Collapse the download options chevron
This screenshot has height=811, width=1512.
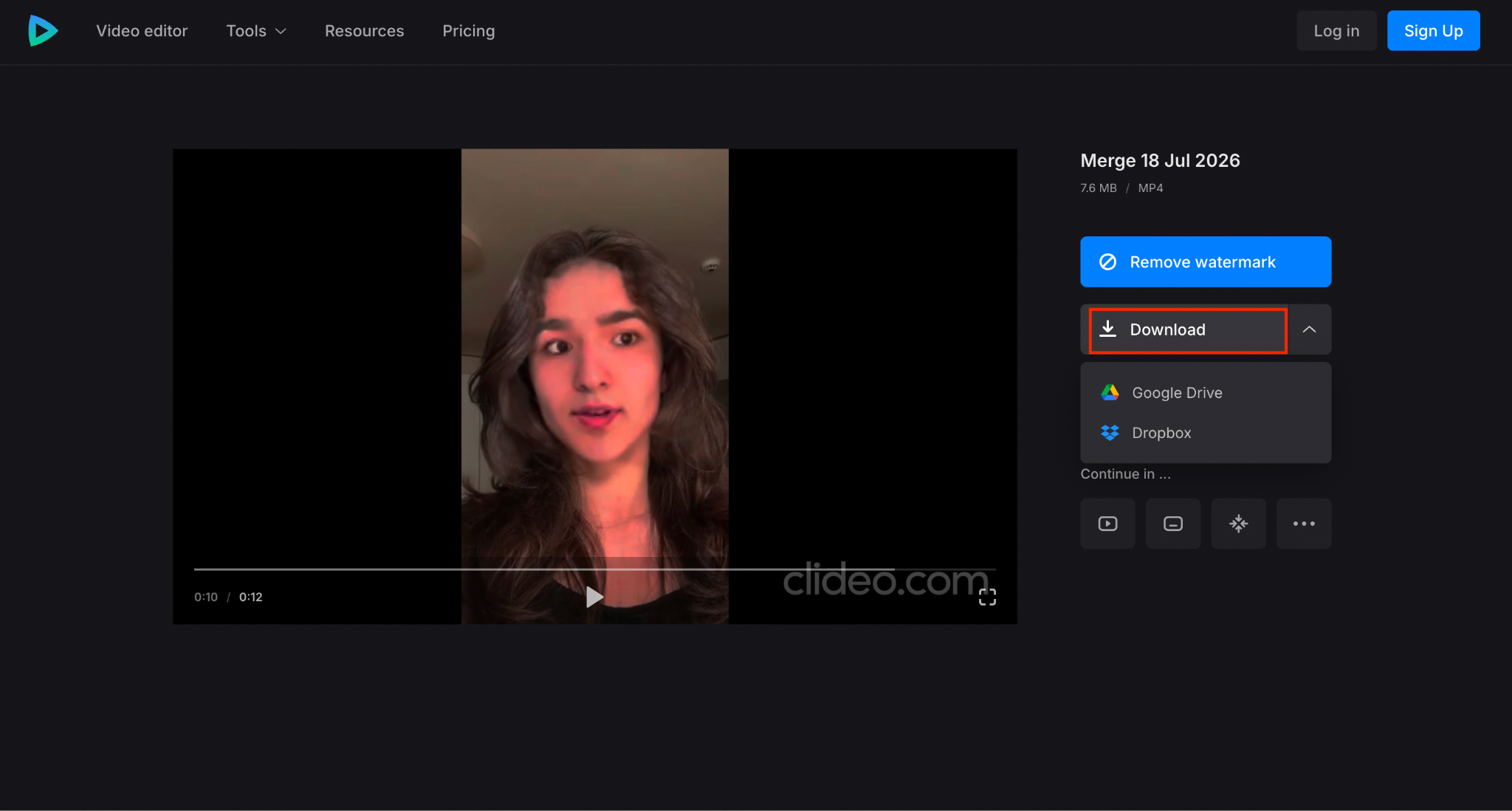[1309, 329]
